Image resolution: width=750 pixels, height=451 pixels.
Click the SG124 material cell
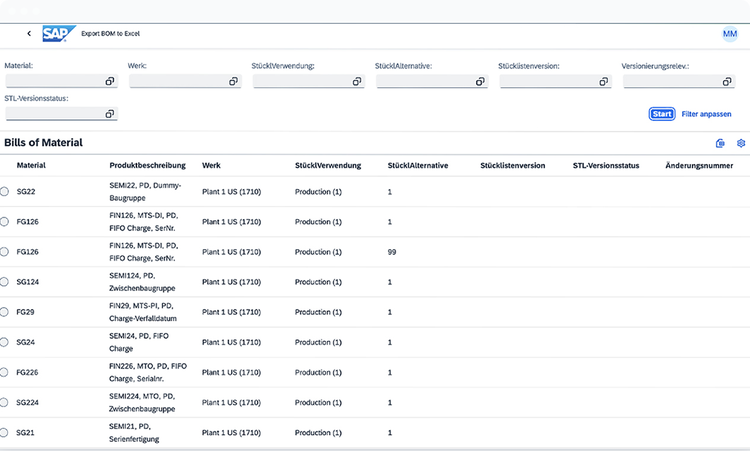tap(28, 282)
